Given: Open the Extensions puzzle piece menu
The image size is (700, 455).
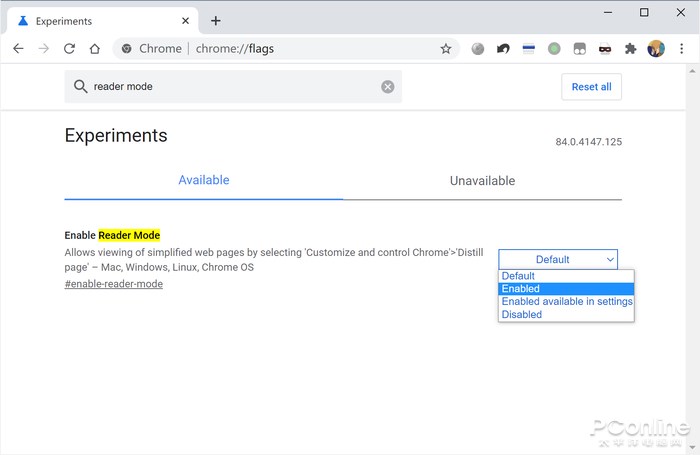Looking at the screenshot, I should (x=630, y=49).
